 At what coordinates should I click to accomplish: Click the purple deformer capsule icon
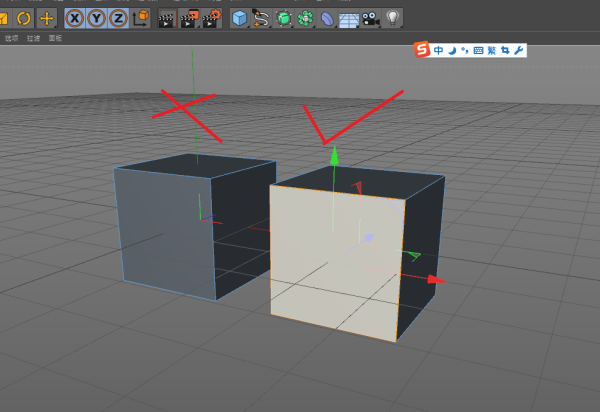click(x=327, y=18)
